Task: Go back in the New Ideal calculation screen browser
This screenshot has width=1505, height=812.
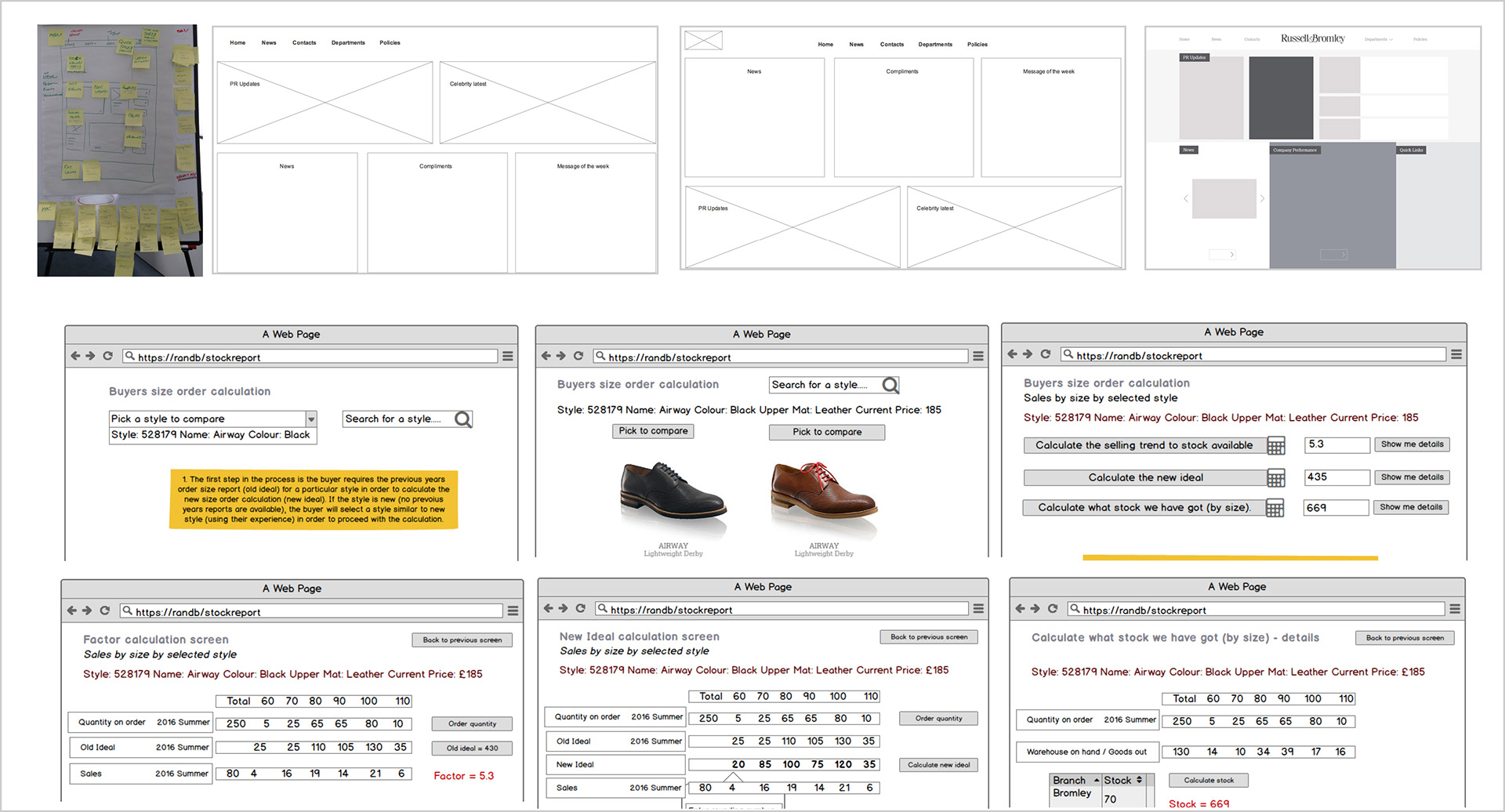Action: pyautogui.click(x=548, y=608)
